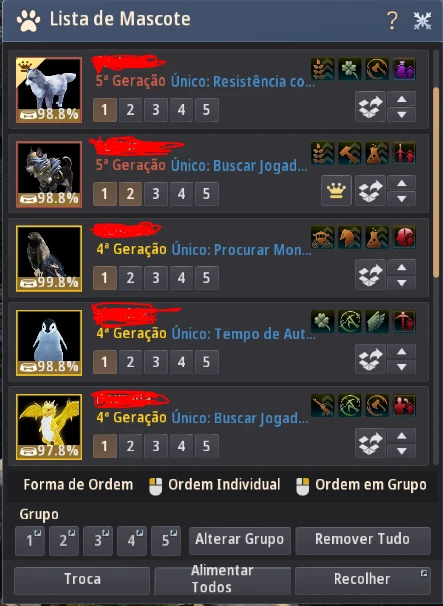The height and width of the screenshot is (606, 443).
Task: Toggle group slot 2 on the white wolf
Action: tap(130, 110)
